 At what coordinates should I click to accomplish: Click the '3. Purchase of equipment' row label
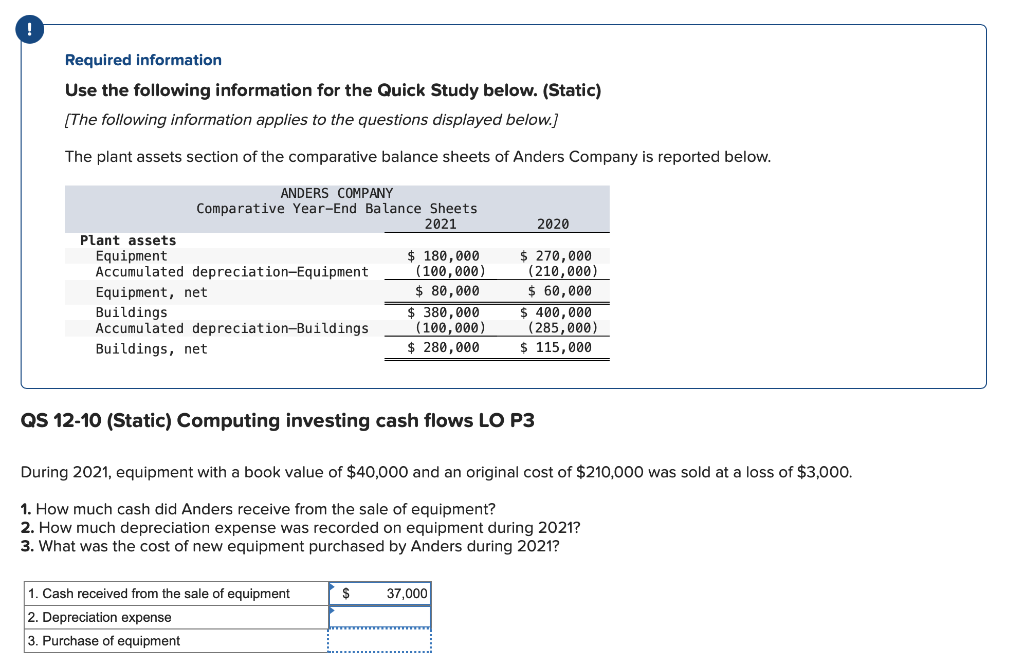pyautogui.click(x=103, y=641)
